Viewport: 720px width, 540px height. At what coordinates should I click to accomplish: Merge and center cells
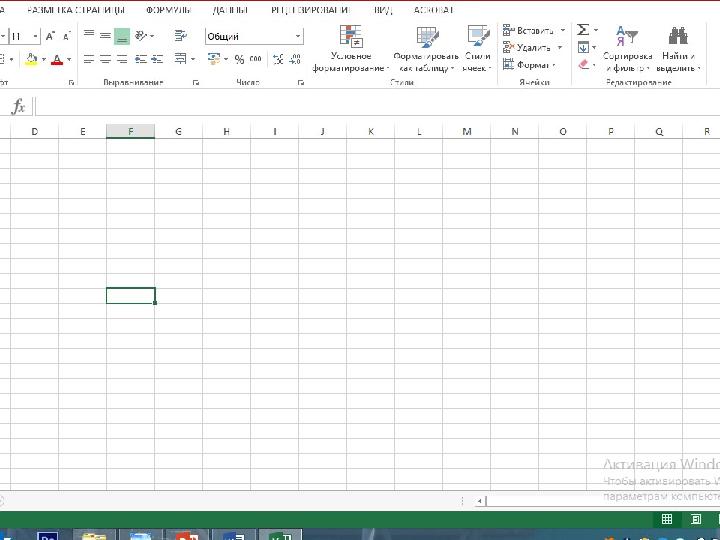(x=180, y=59)
